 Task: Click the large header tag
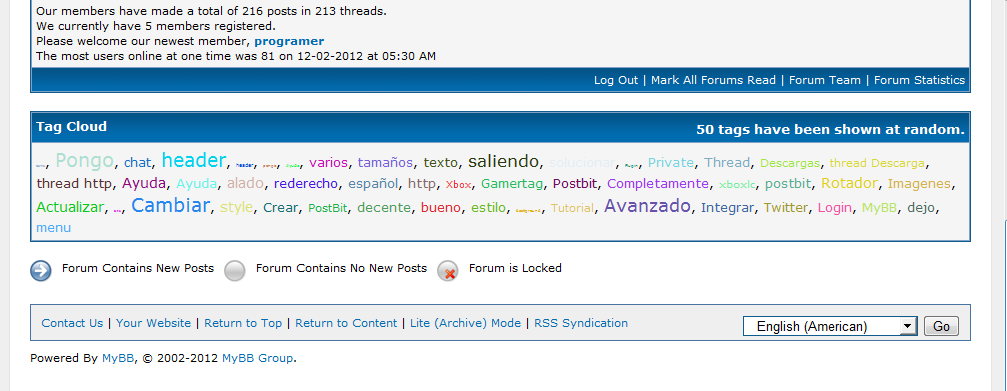tap(194, 160)
